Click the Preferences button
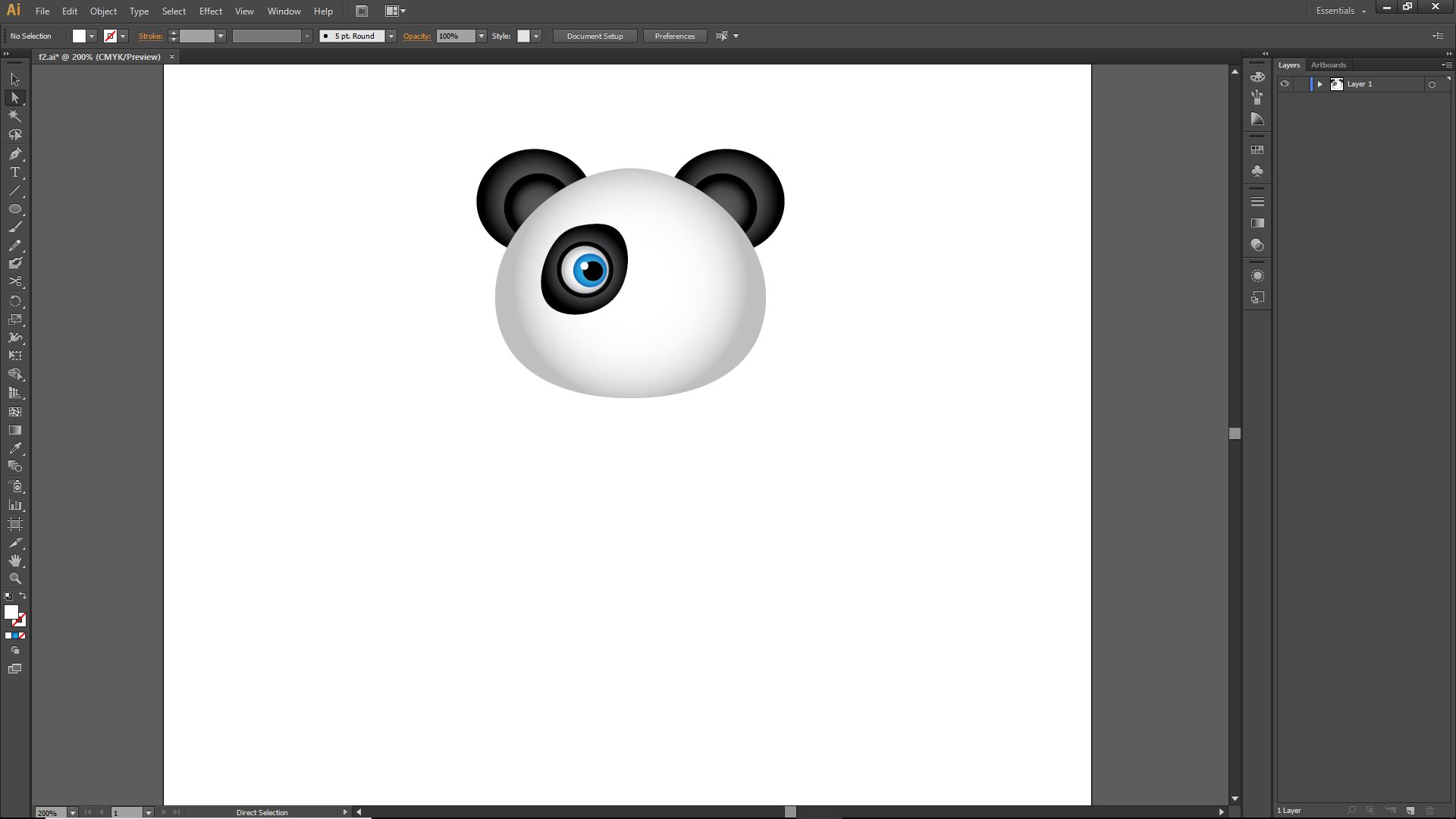The image size is (1456, 819). (x=674, y=36)
